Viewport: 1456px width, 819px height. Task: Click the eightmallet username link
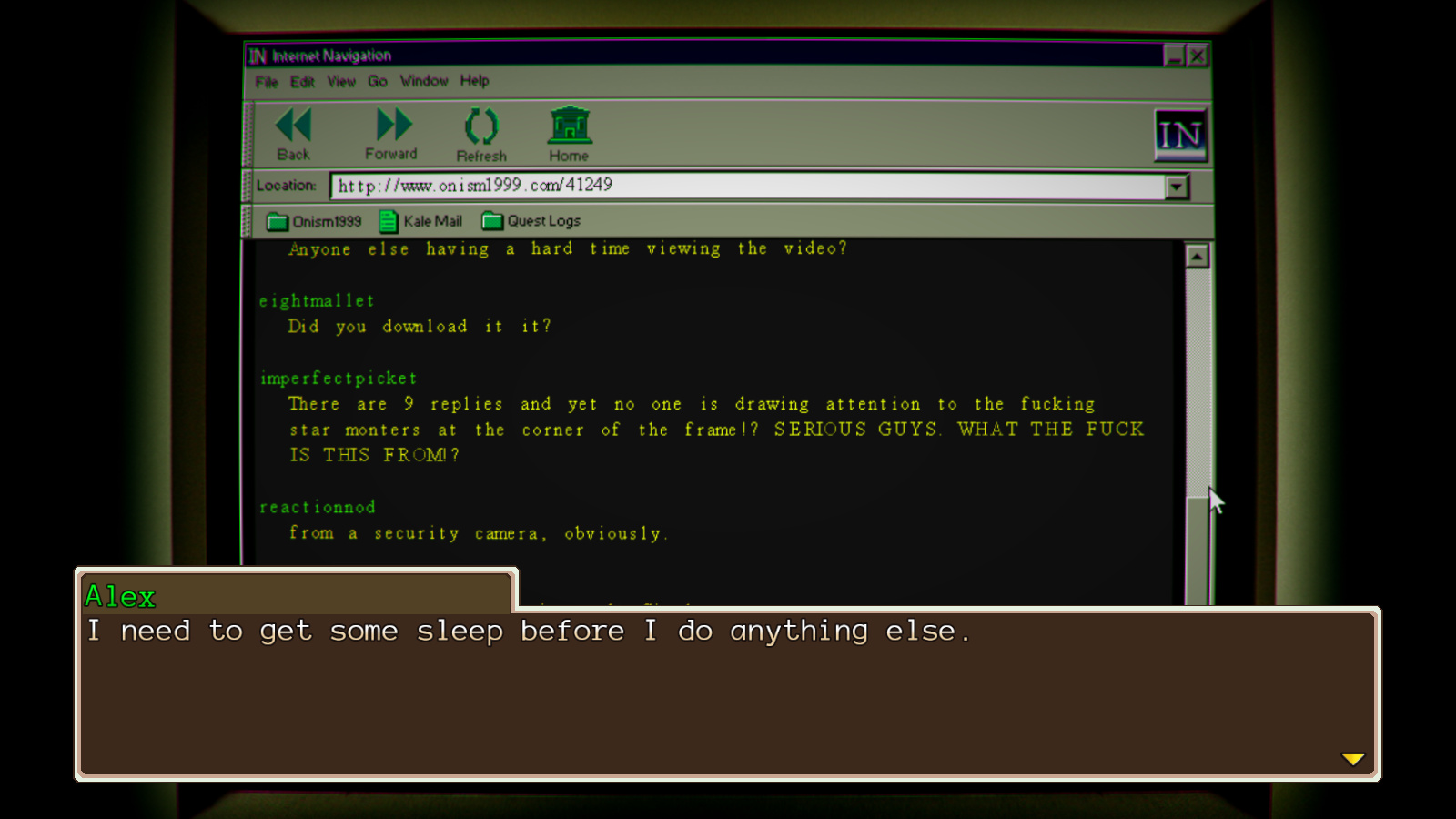pyautogui.click(x=317, y=301)
